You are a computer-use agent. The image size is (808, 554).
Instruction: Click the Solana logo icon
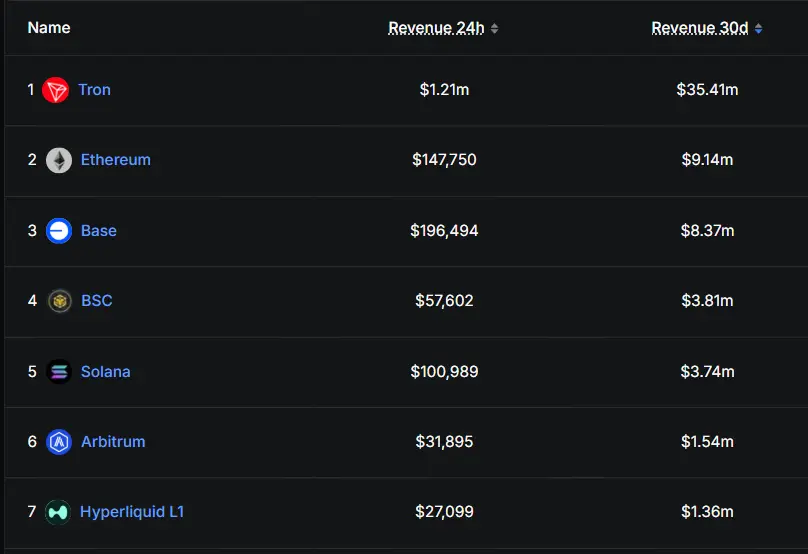59,372
